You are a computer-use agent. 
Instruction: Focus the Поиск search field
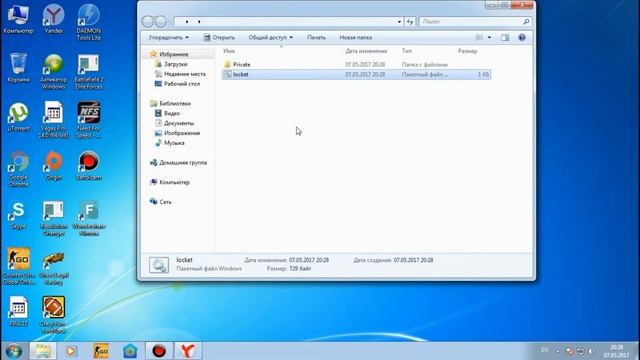click(476, 22)
